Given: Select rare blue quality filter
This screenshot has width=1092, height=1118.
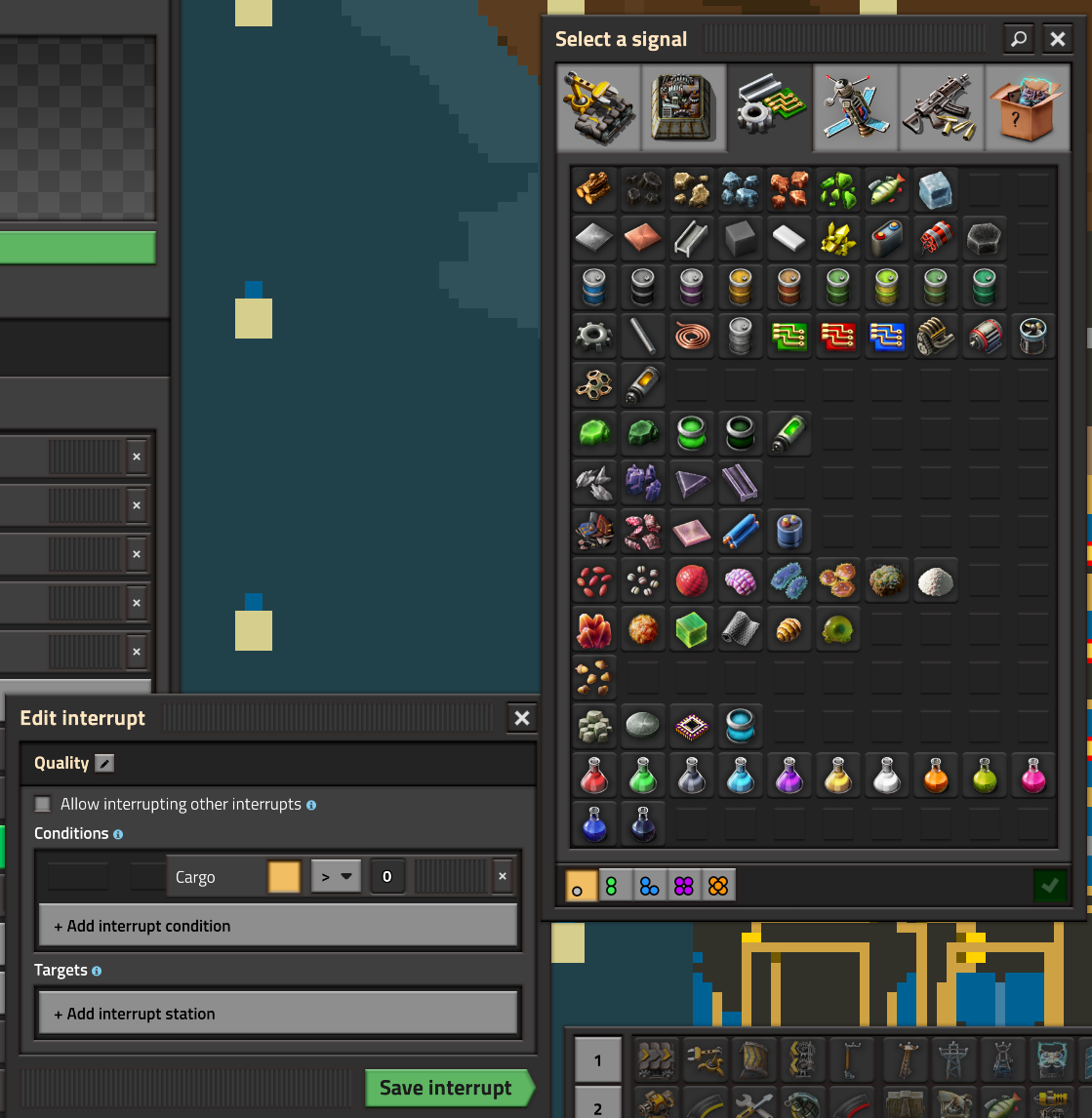Looking at the screenshot, I should tap(649, 886).
